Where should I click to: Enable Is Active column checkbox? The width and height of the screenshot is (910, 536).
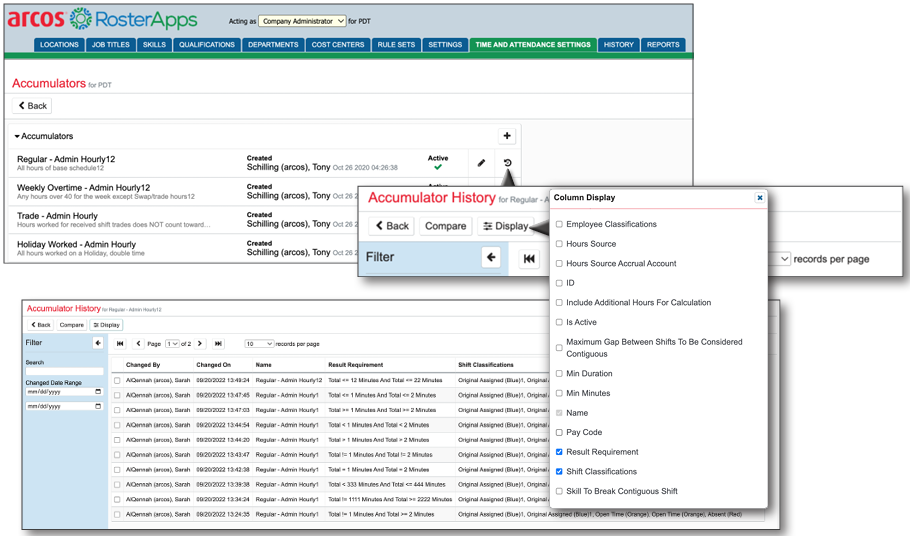[x=559, y=322]
